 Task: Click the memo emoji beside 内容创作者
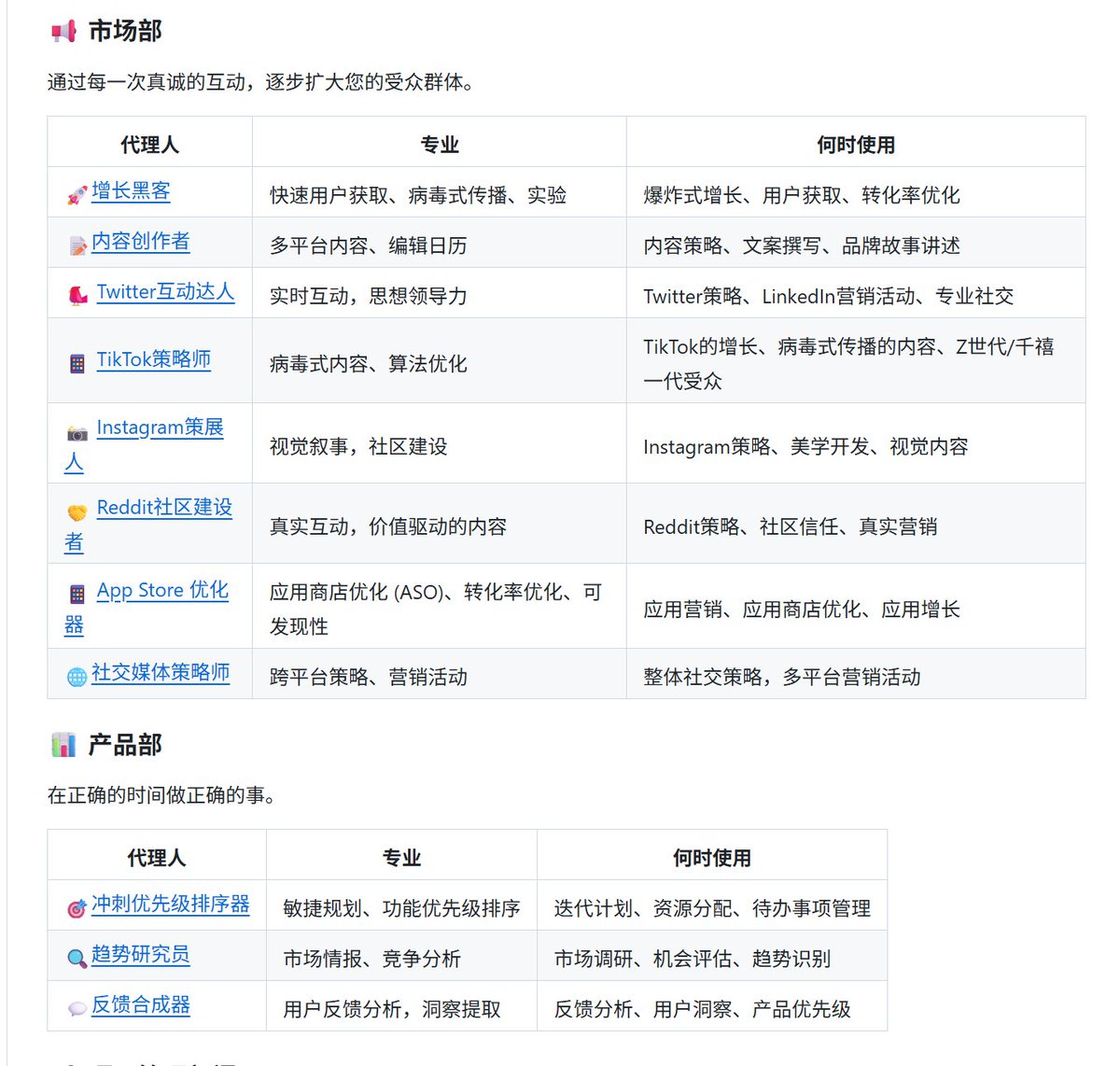point(77,245)
